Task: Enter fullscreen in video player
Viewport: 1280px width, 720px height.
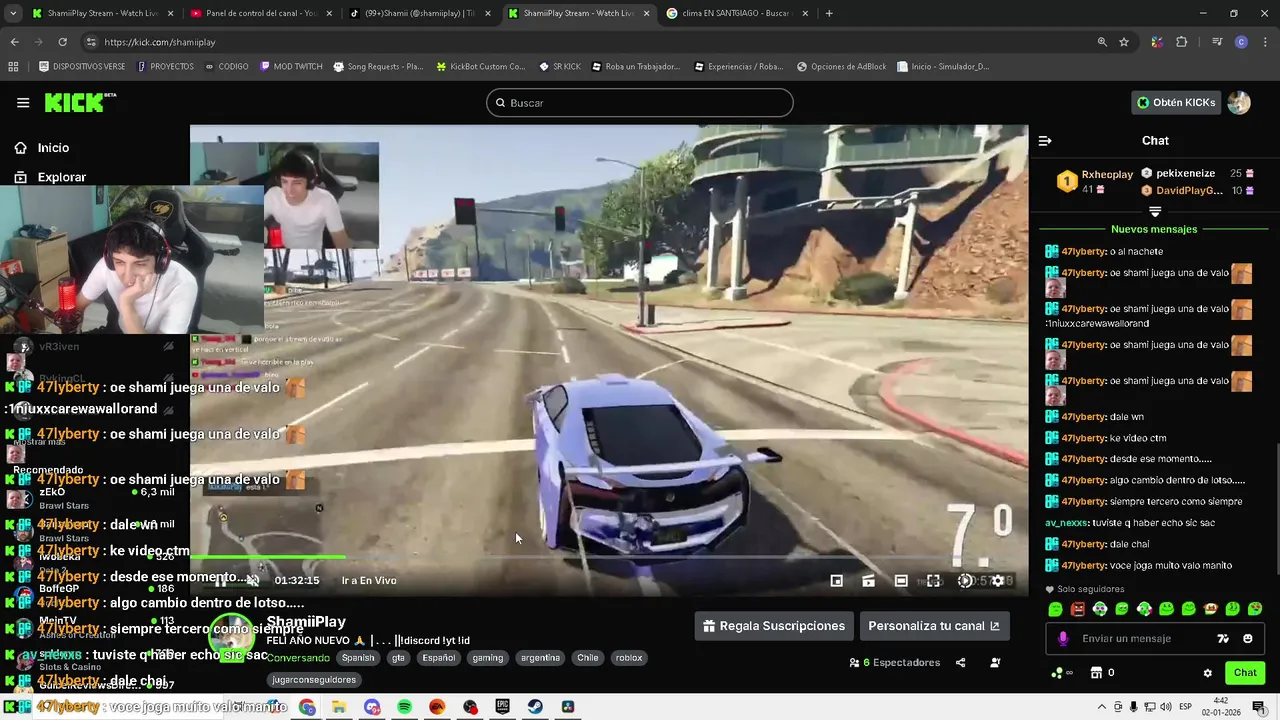Action: pyautogui.click(x=933, y=580)
